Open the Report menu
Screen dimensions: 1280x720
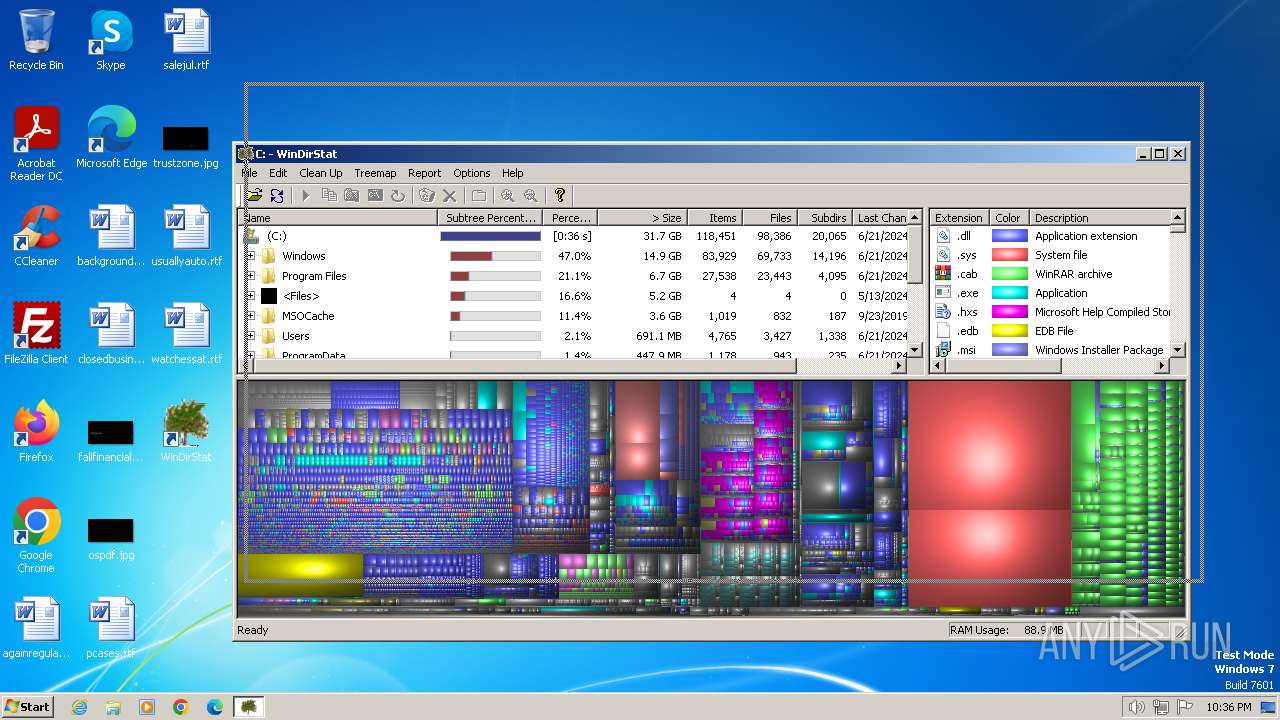pos(424,173)
